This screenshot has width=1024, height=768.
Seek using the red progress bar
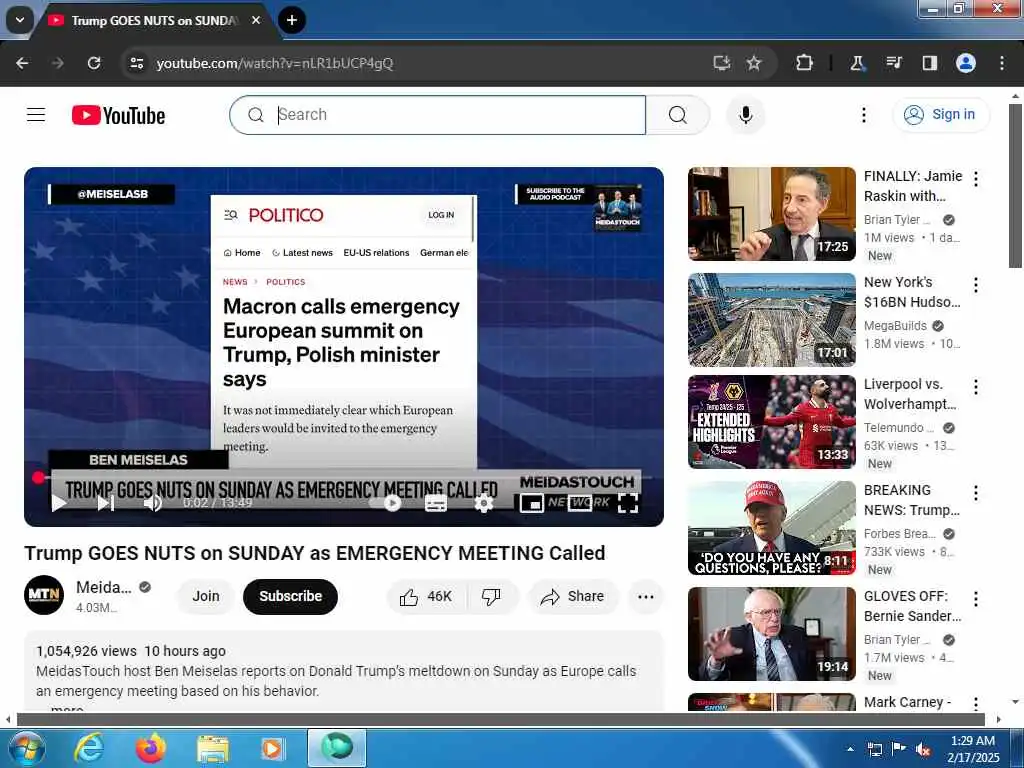pos(344,478)
